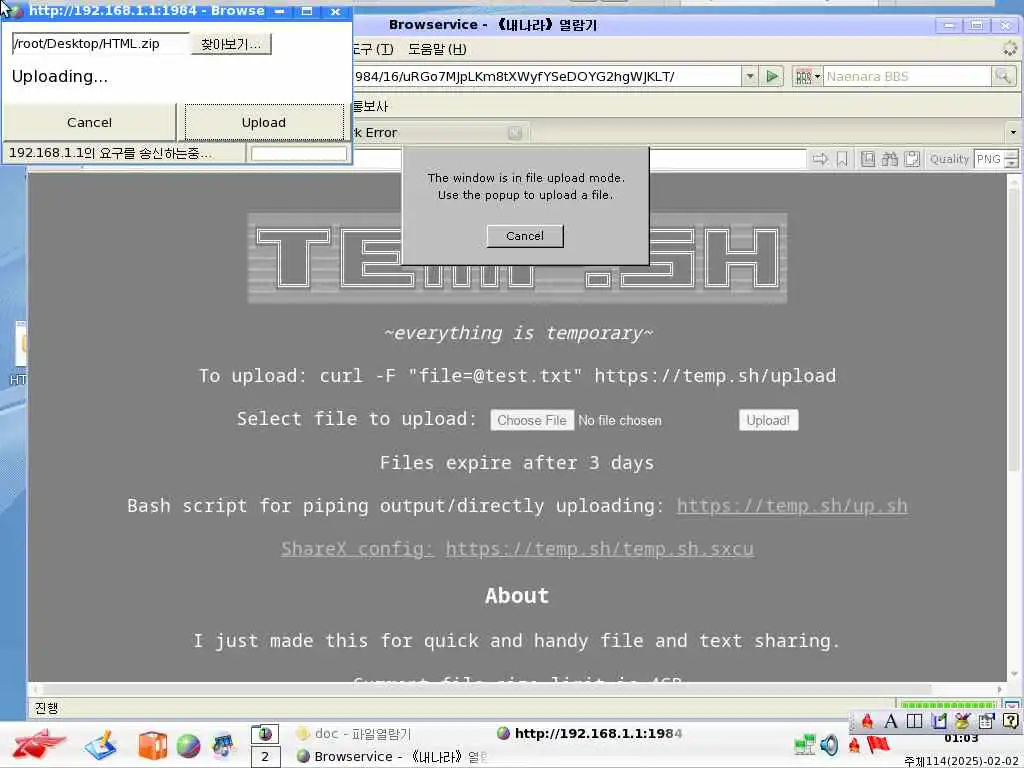Click the binoculars find icon
This screenshot has height=768, width=1024.
point(889,159)
